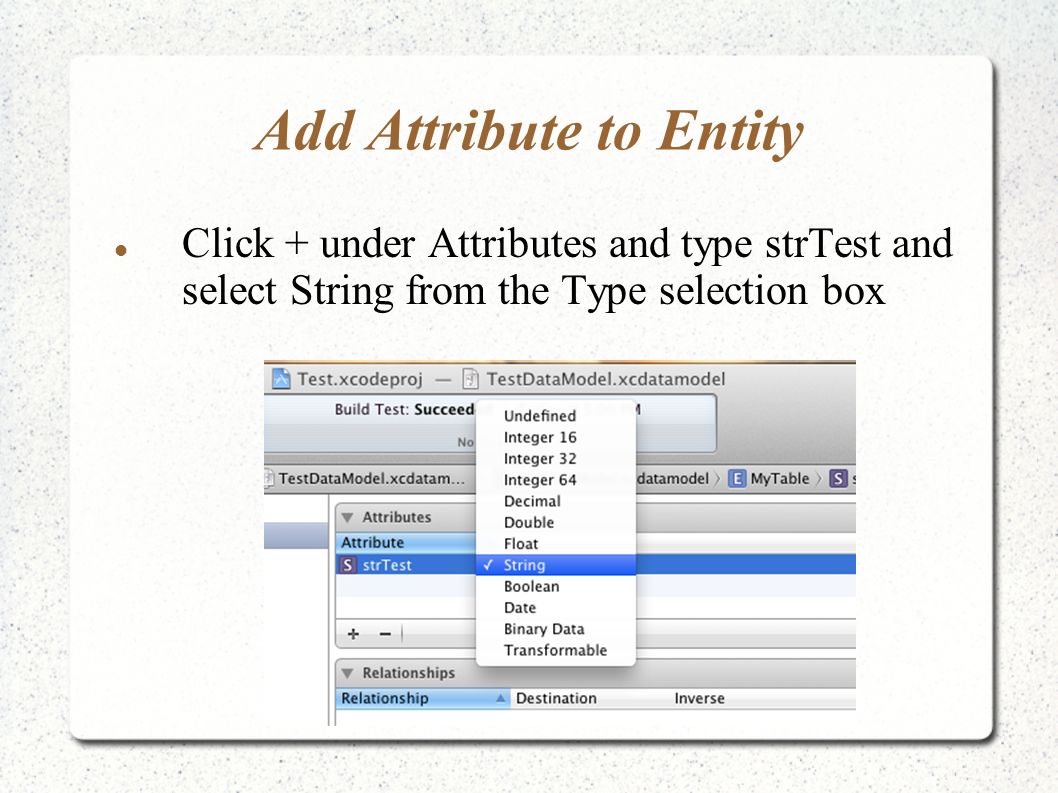
Task: Choose Double as attribute type
Action: (556, 522)
